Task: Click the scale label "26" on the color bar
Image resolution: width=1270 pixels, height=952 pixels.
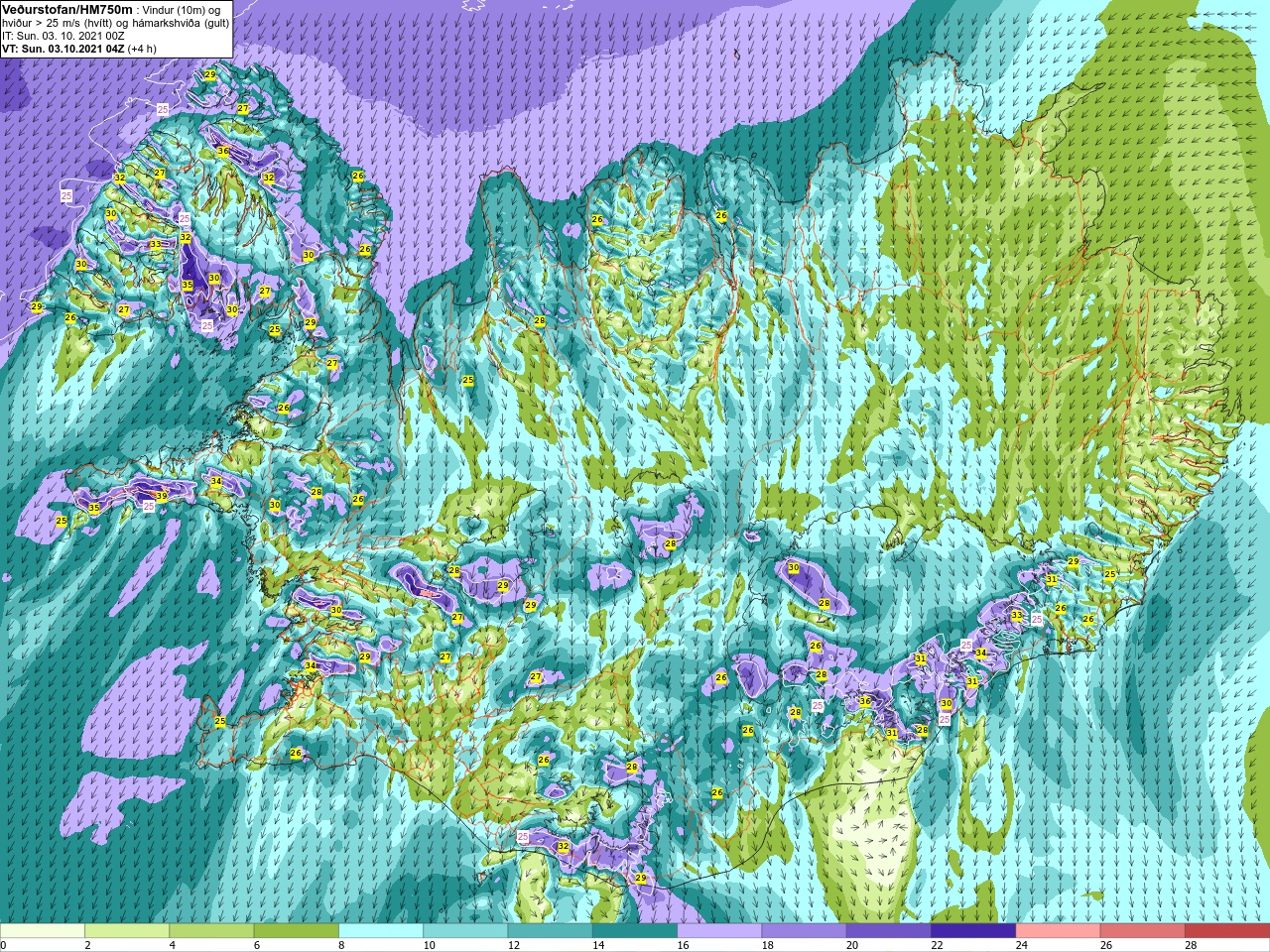Action: click(x=1106, y=946)
